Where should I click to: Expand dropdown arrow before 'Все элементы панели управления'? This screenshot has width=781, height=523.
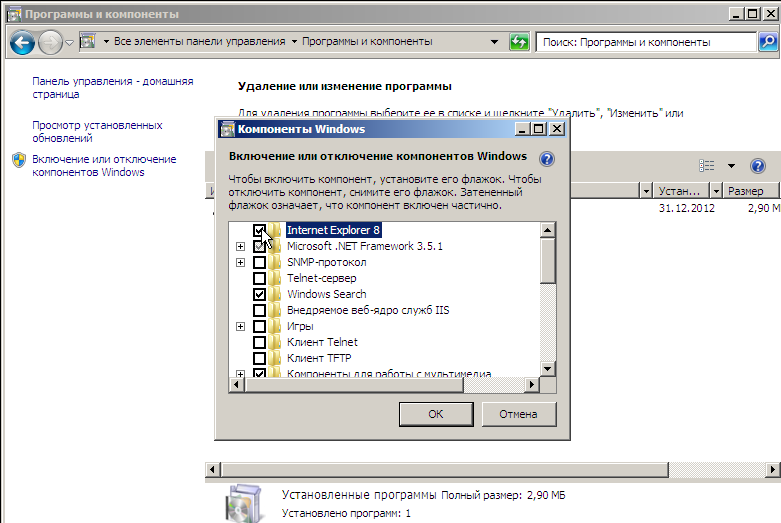click(x=106, y=41)
